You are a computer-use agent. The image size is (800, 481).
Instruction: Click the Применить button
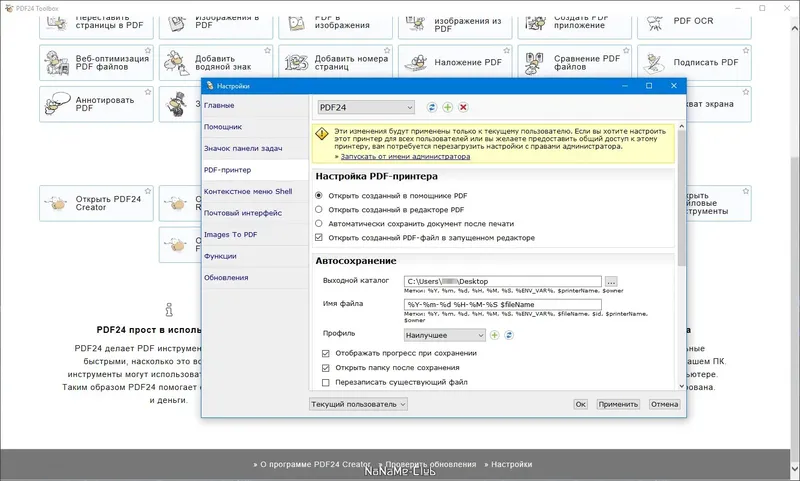pos(618,404)
